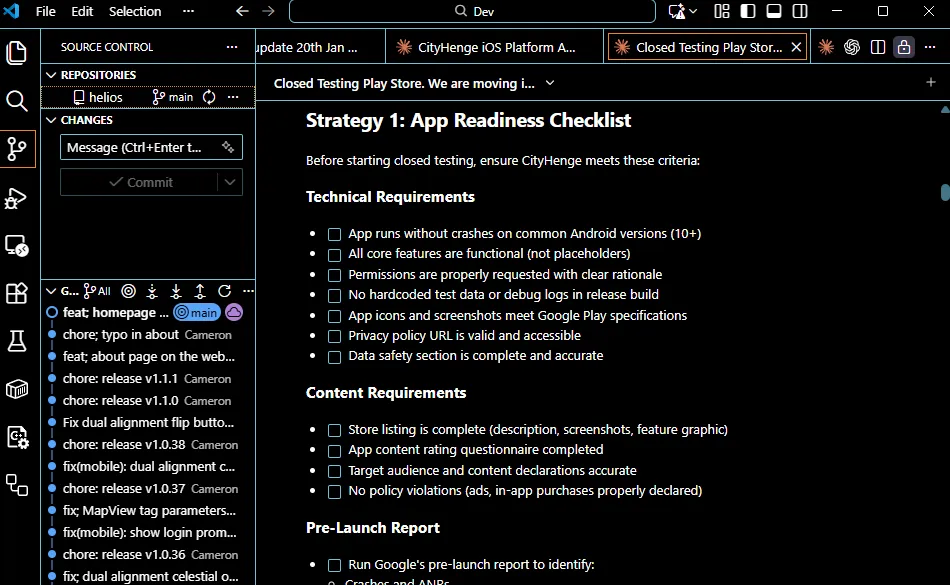
Task: Click the Commit button
Action: pos(139,182)
